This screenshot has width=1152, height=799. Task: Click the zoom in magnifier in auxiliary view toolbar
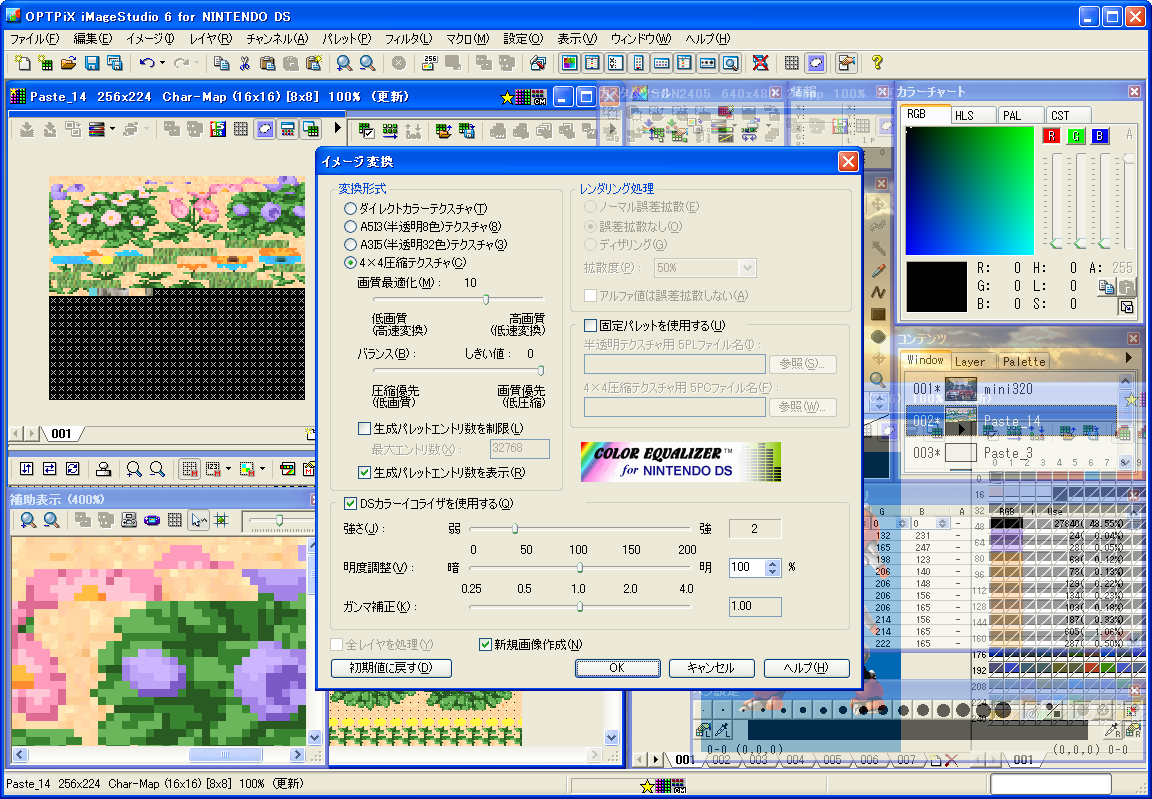[28, 521]
